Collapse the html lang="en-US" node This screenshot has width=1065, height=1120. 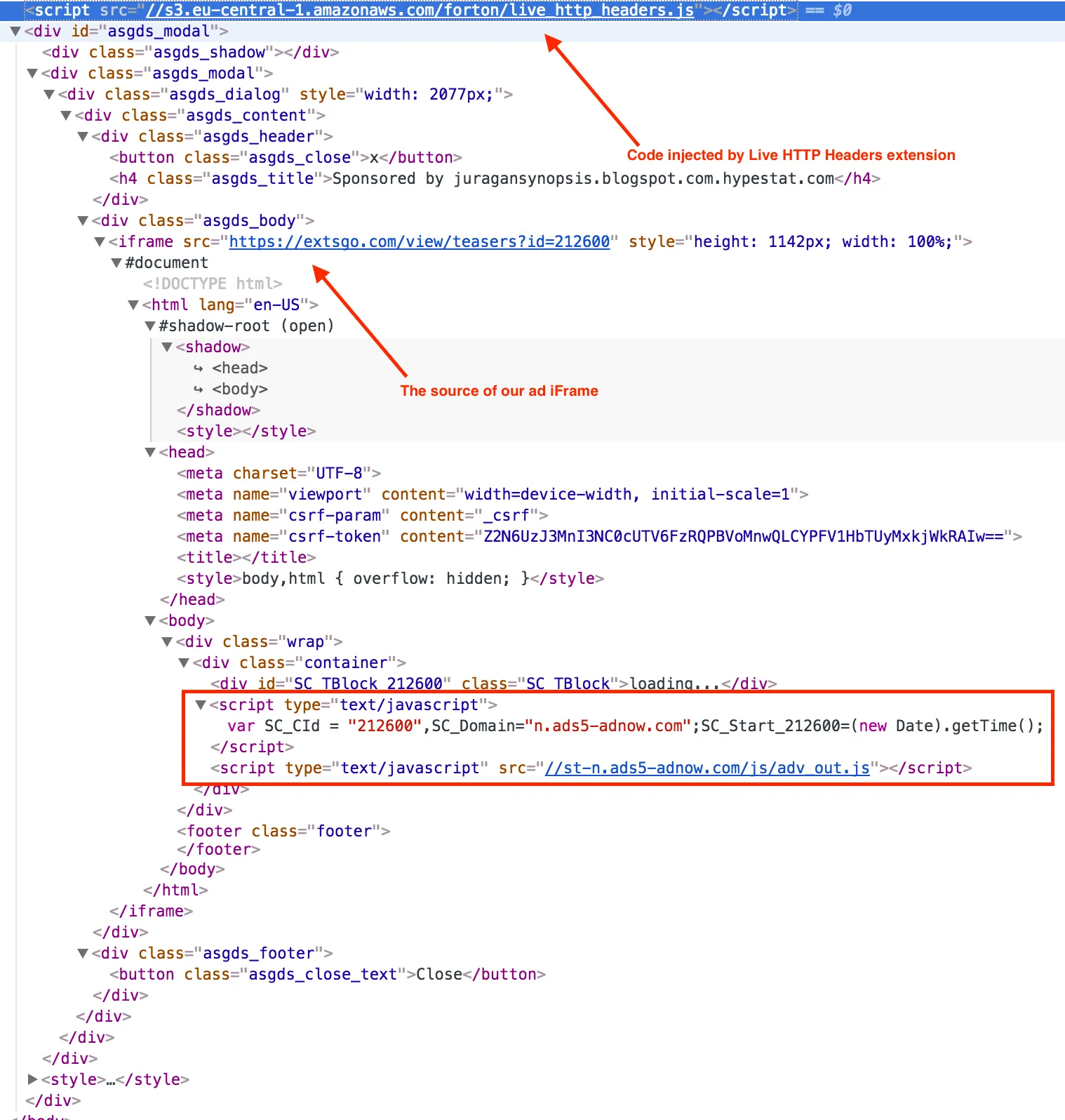coord(133,305)
